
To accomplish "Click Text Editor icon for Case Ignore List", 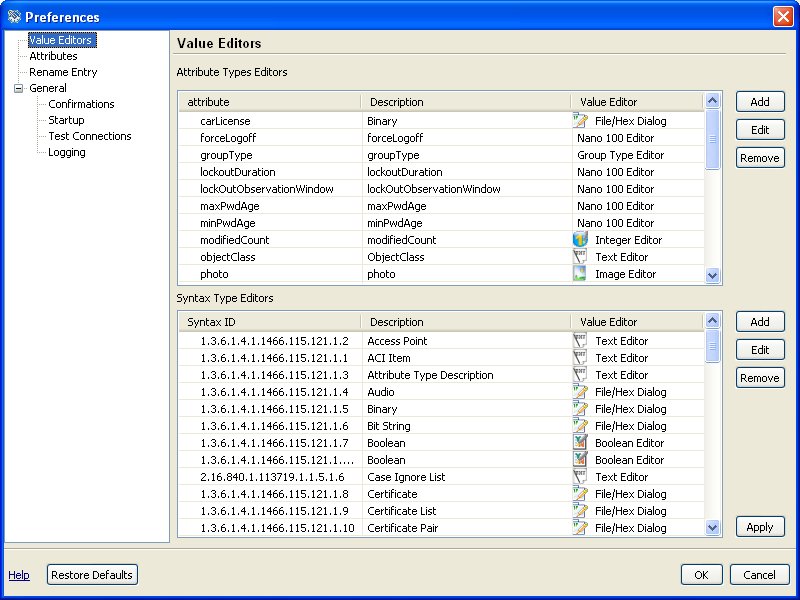I will click(580, 477).
